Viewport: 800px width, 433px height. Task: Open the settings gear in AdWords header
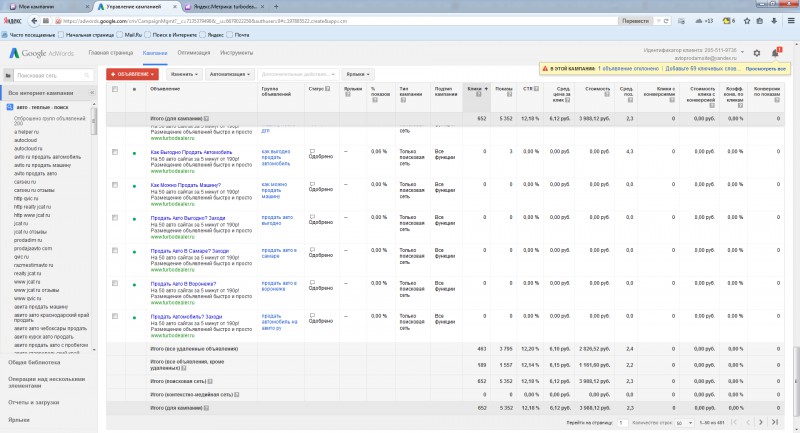click(x=757, y=53)
